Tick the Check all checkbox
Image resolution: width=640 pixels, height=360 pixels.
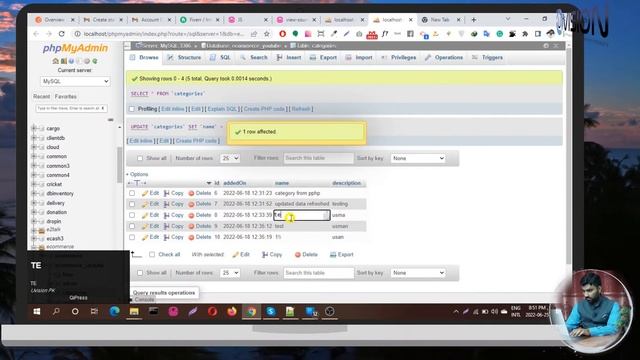tap(152, 255)
